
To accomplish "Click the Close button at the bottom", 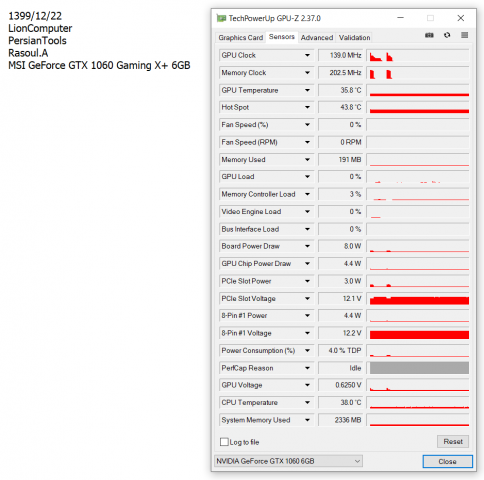I will [x=447, y=461].
